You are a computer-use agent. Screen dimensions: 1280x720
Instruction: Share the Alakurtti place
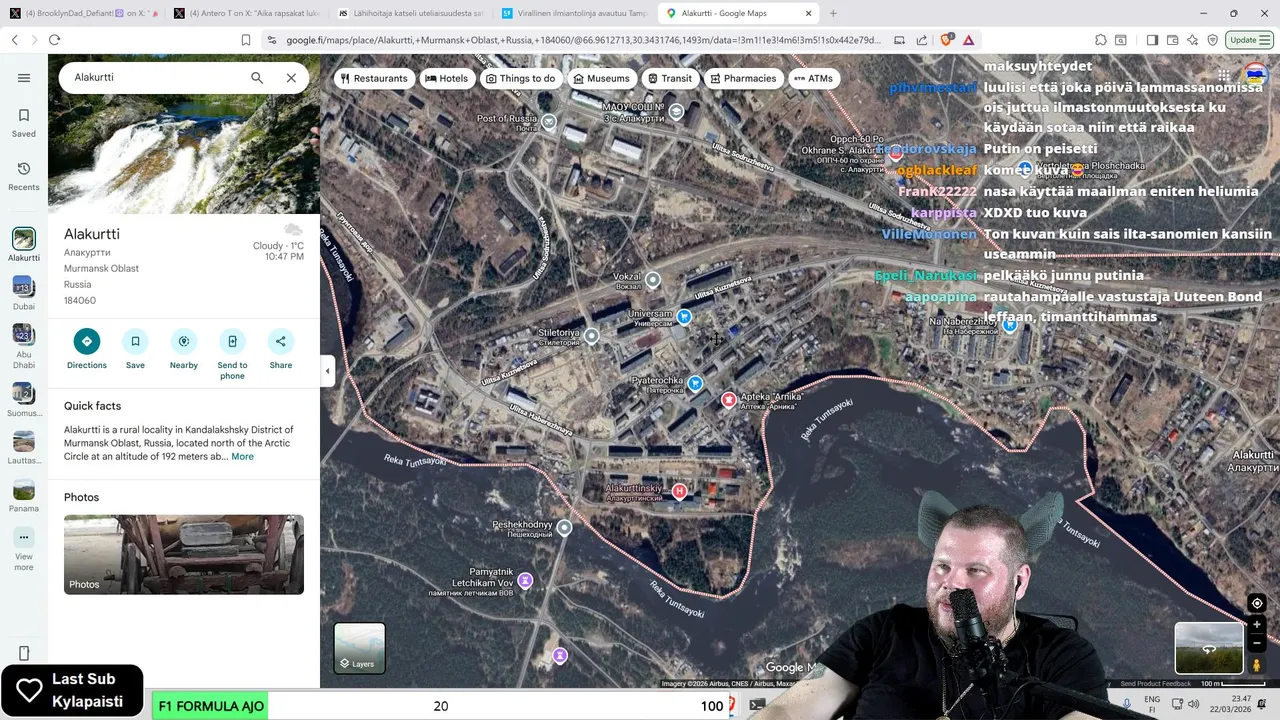pyautogui.click(x=281, y=349)
